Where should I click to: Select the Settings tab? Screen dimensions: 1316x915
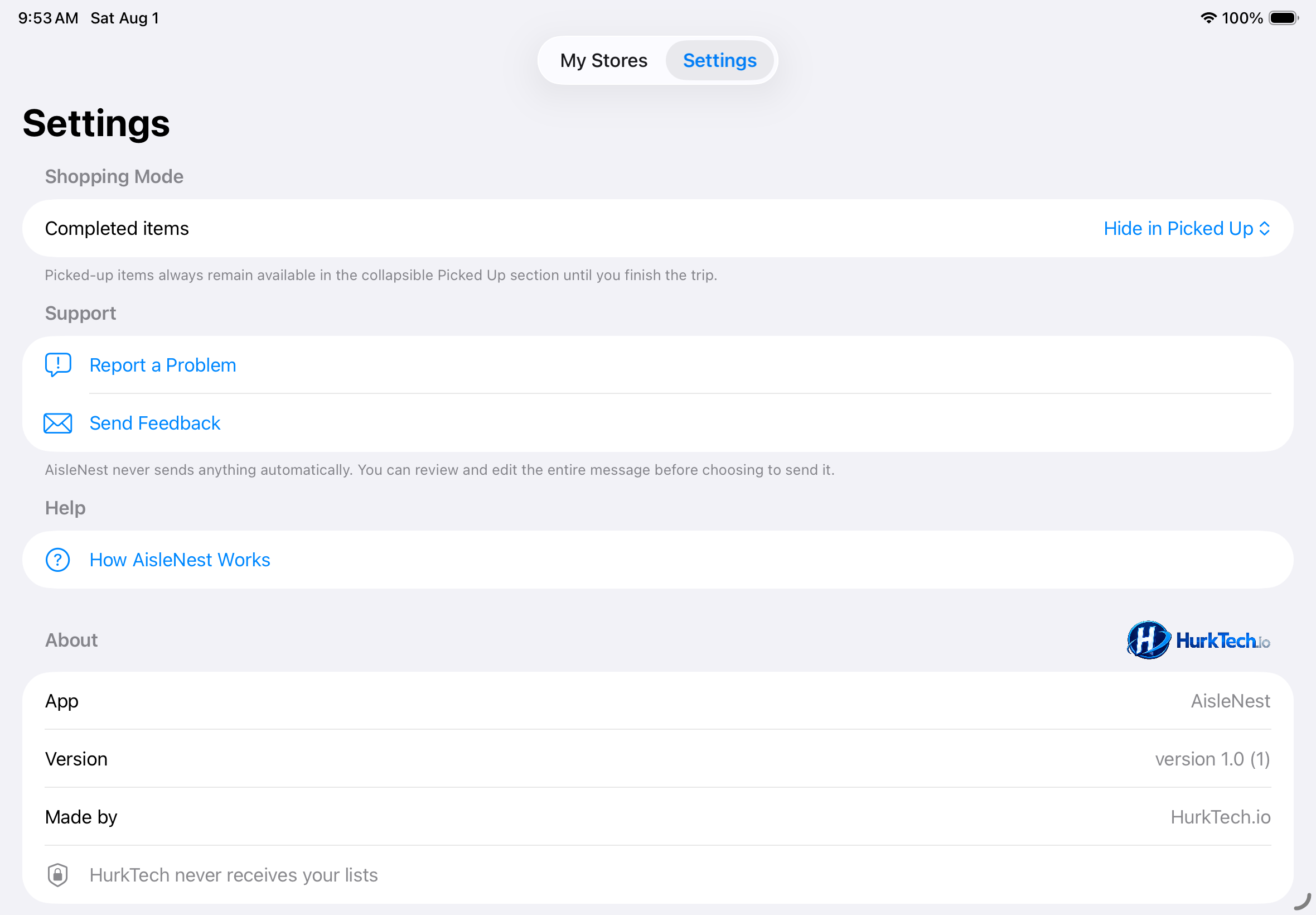(719, 60)
